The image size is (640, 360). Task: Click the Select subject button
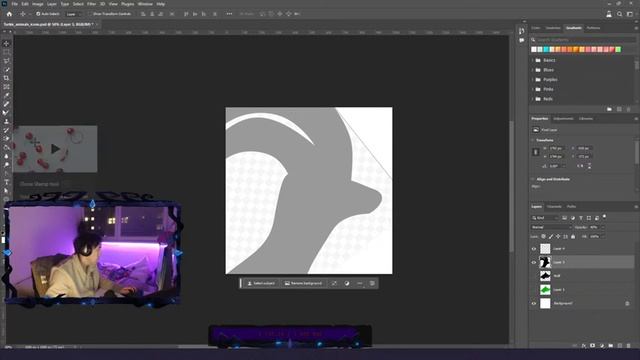pos(261,283)
